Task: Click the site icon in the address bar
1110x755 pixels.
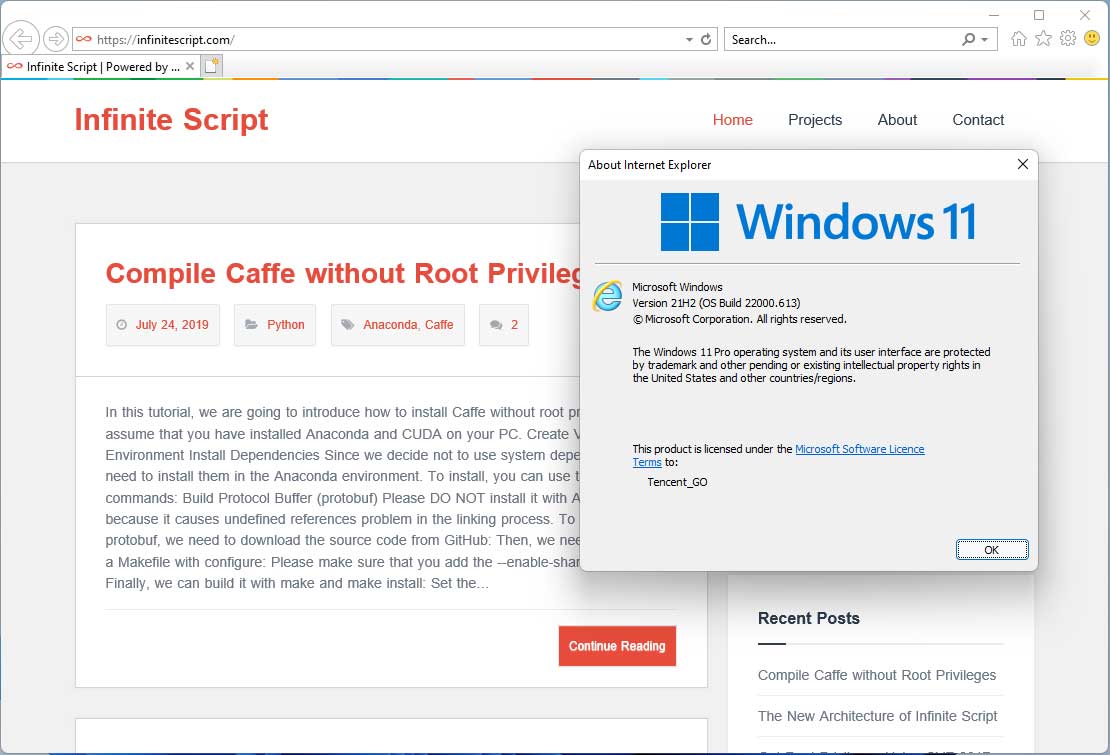Action: coord(84,39)
